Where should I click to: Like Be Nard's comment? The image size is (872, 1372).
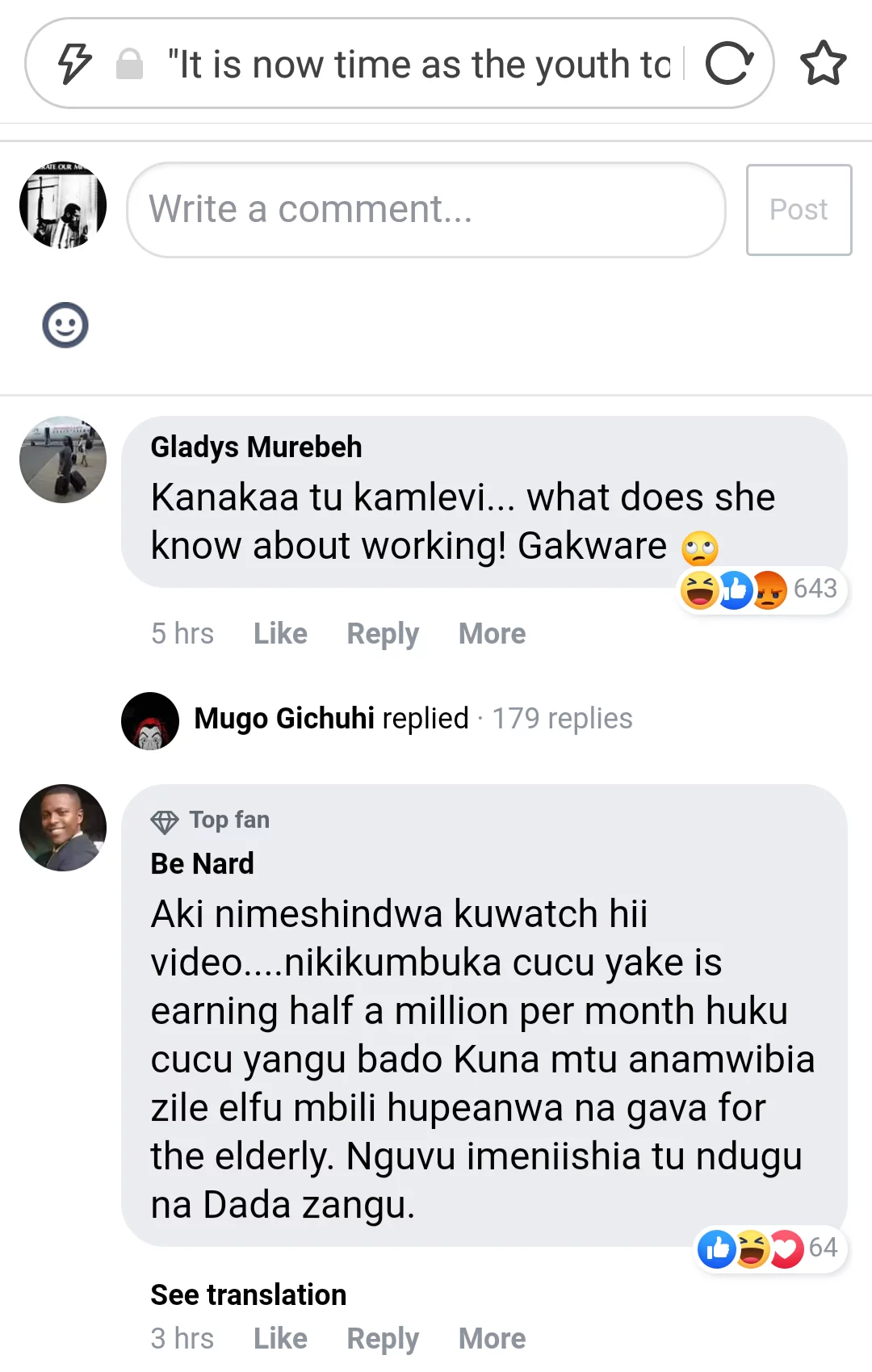tap(280, 1339)
